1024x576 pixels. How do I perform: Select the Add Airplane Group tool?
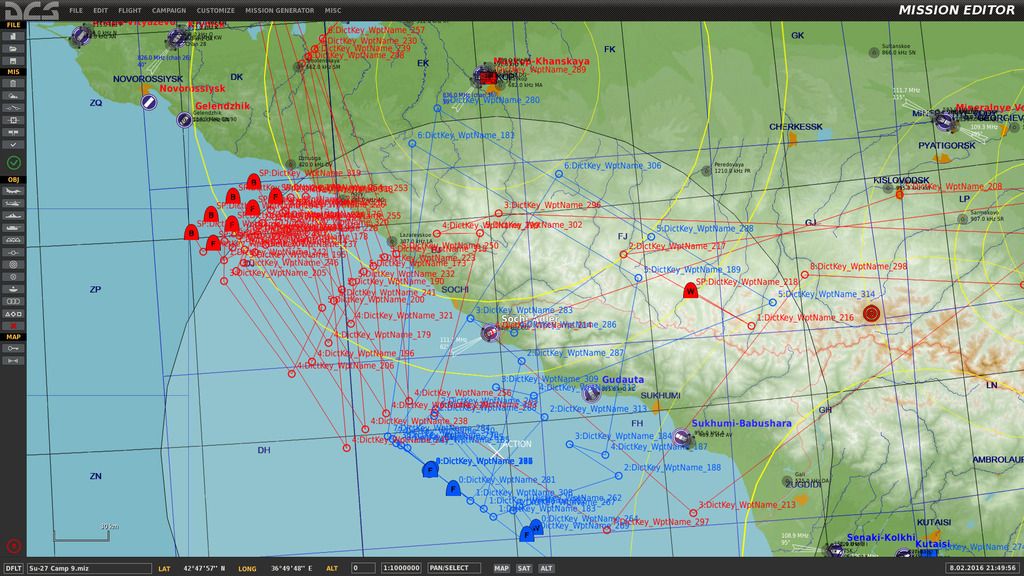click(13, 192)
